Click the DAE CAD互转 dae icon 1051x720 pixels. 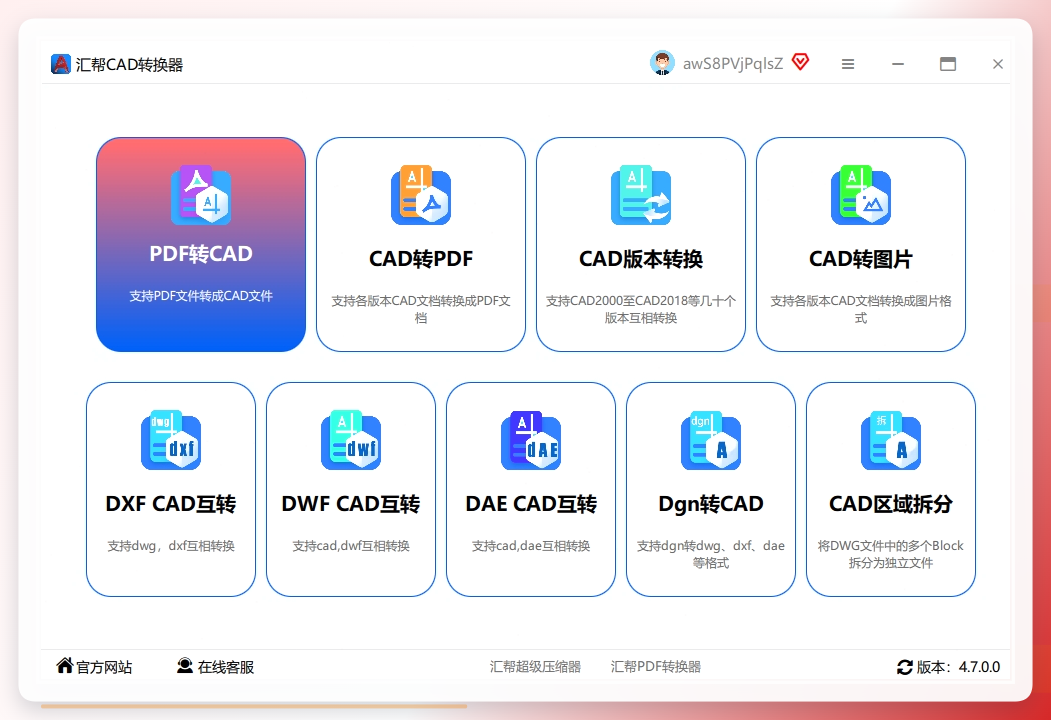531,440
